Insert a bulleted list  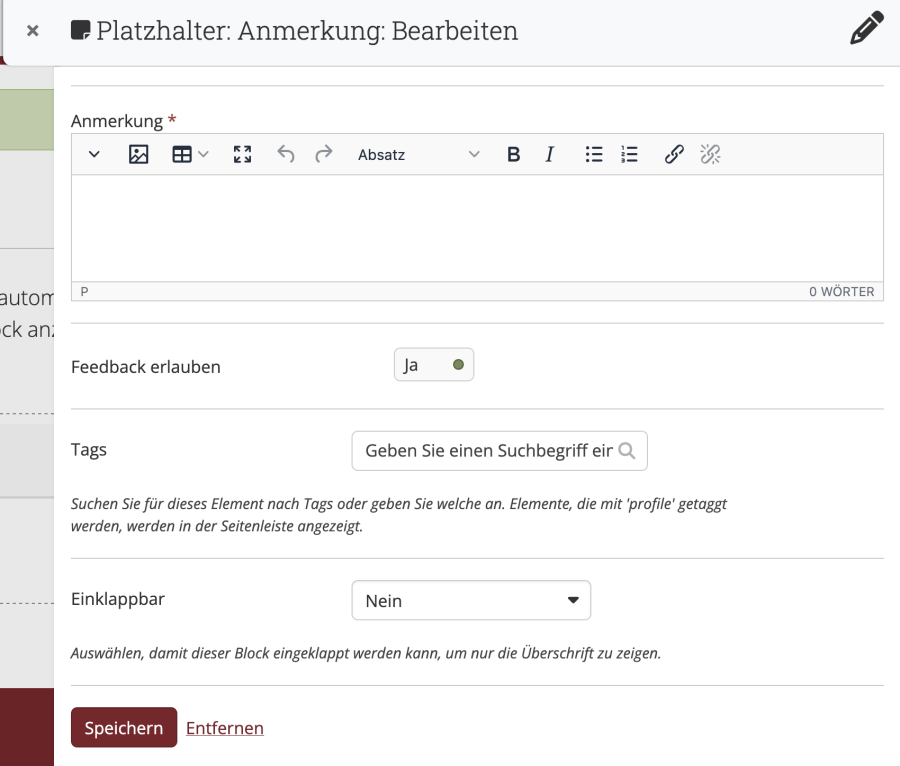(x=594, y=155)
